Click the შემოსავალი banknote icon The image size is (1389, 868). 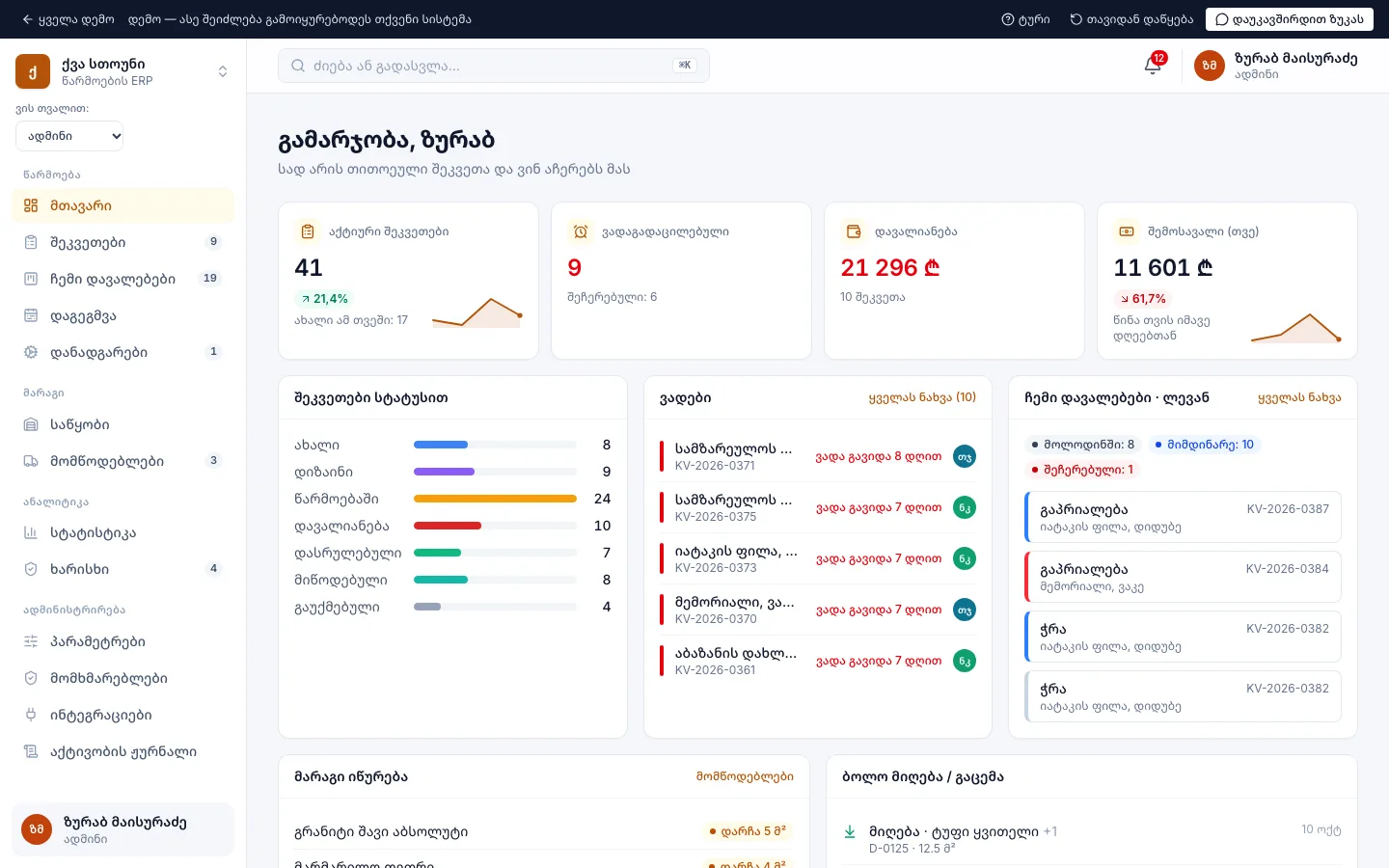[x=1127, y=231]
